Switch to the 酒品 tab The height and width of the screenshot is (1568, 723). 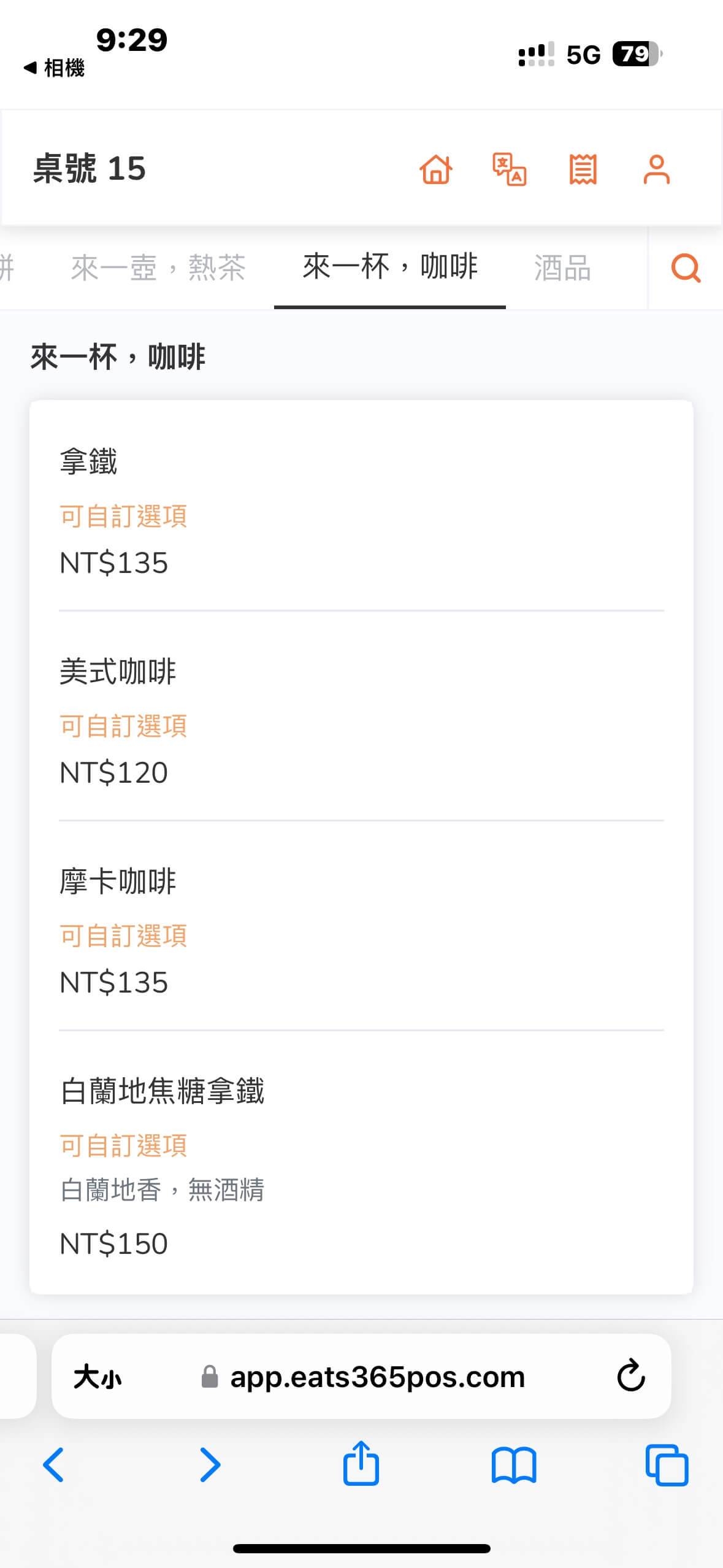coord(562,268)
